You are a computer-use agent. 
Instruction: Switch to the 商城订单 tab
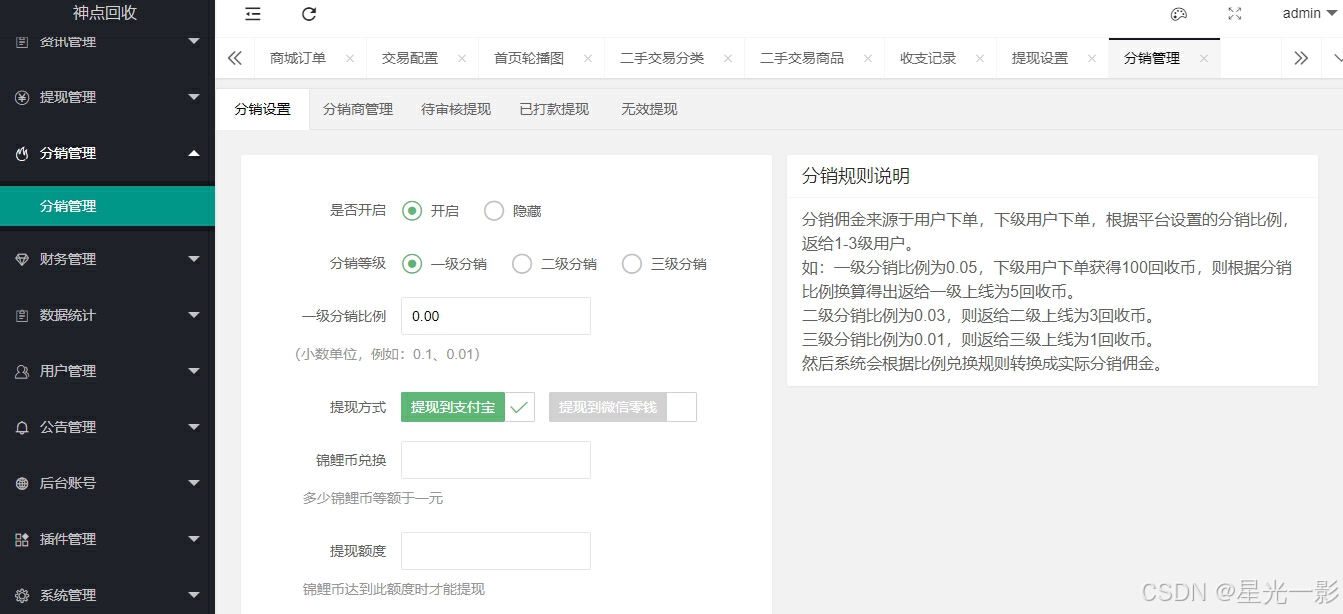click(298, 58)
